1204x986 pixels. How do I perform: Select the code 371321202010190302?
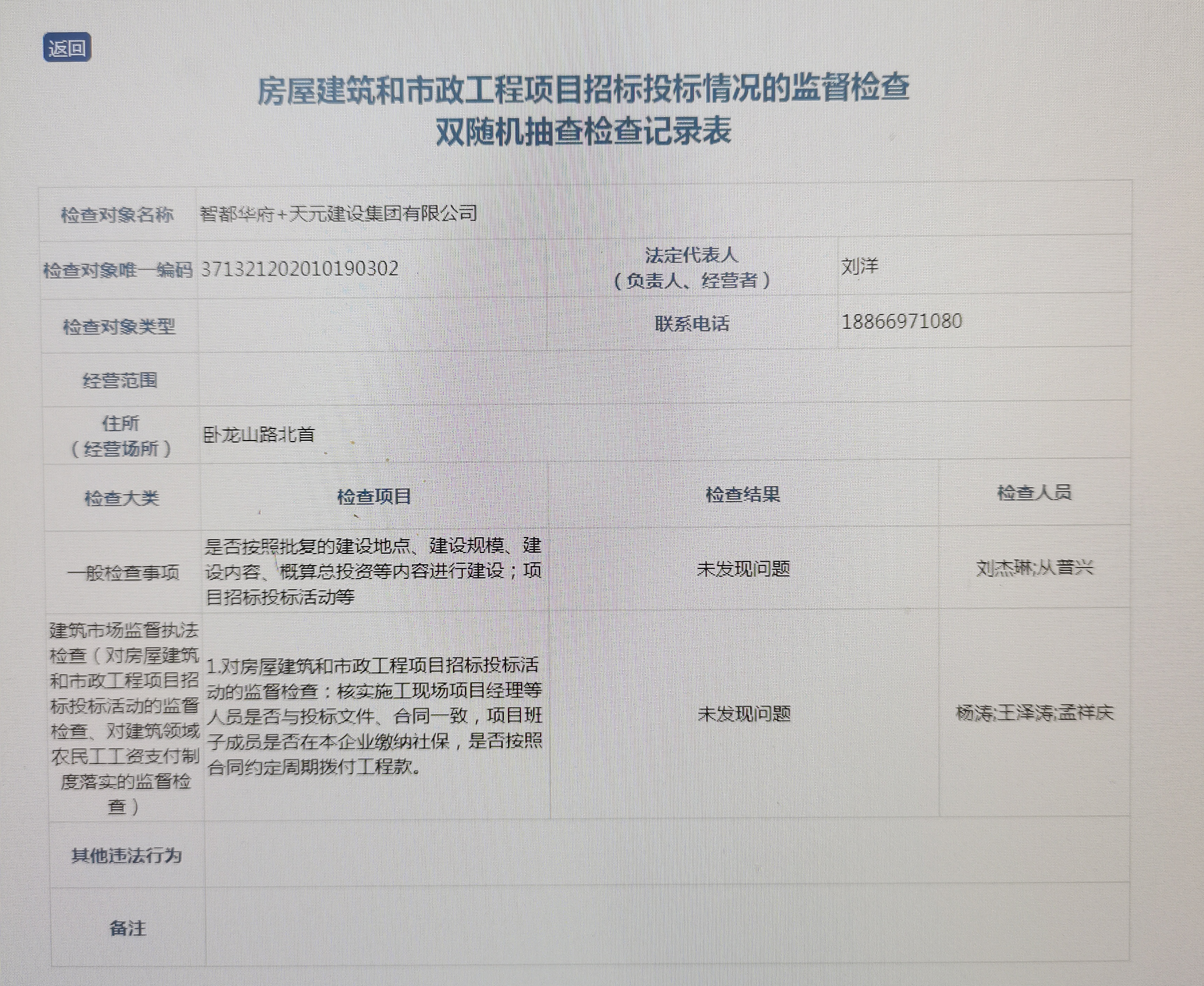coord(300,268)
